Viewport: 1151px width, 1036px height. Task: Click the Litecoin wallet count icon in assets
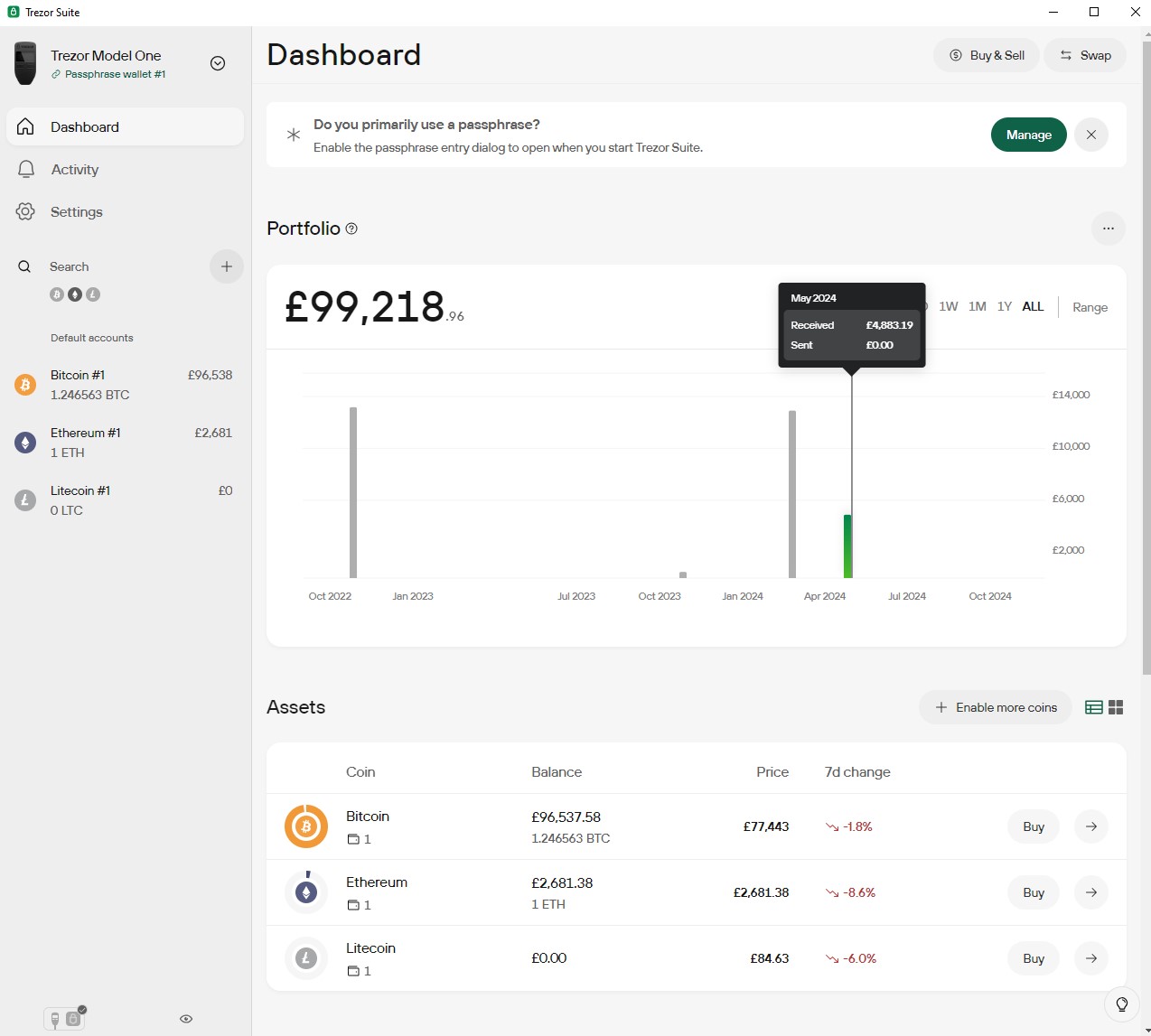[353, 971]
